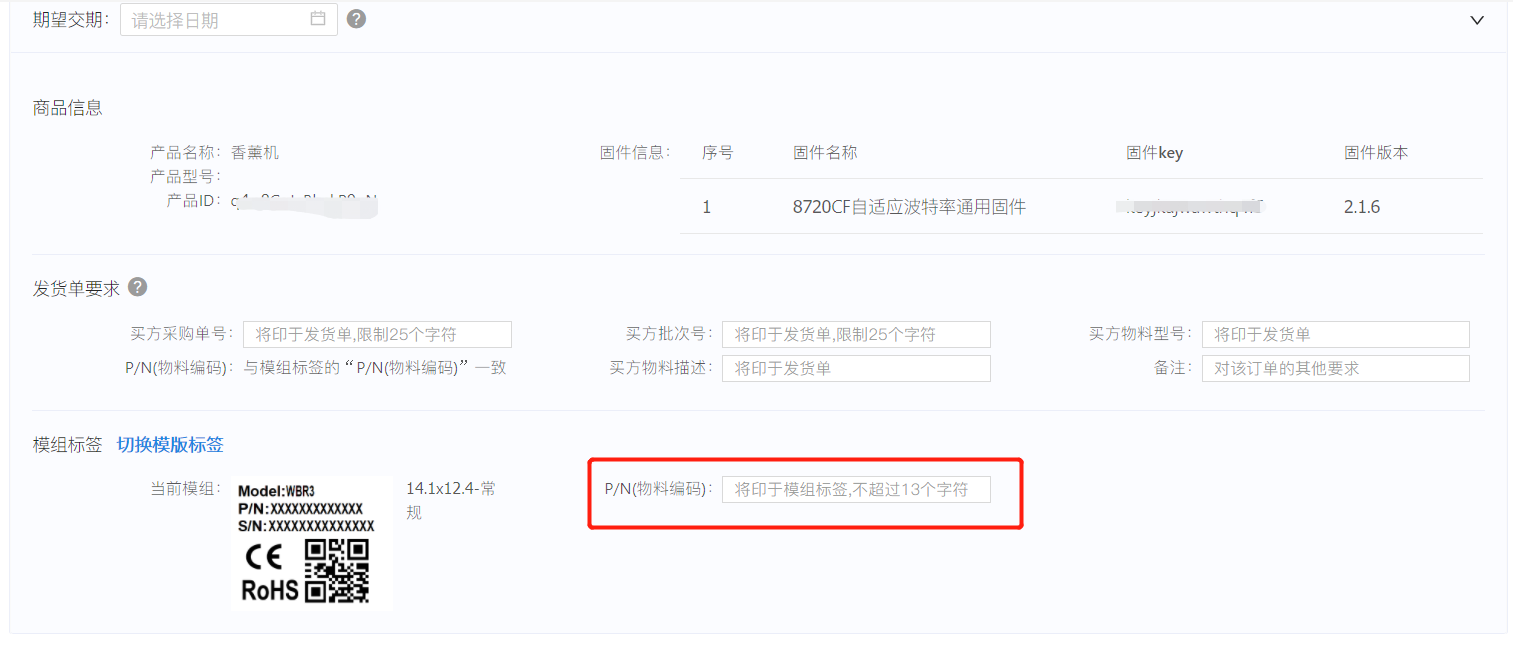Click the CE mark on label image
Image resolution: width=1513 pixels, height=662 pixels.
tap(263, 556)
